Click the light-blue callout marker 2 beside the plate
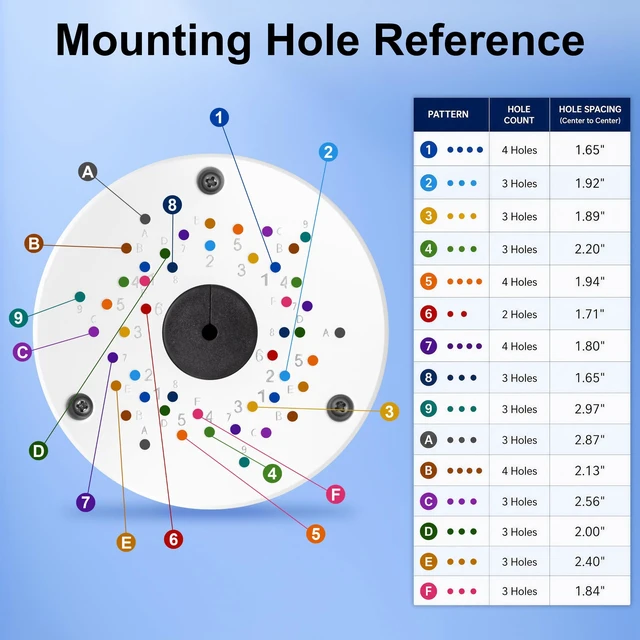The width and height of the screenshot is (640, 640). [328, 152]
